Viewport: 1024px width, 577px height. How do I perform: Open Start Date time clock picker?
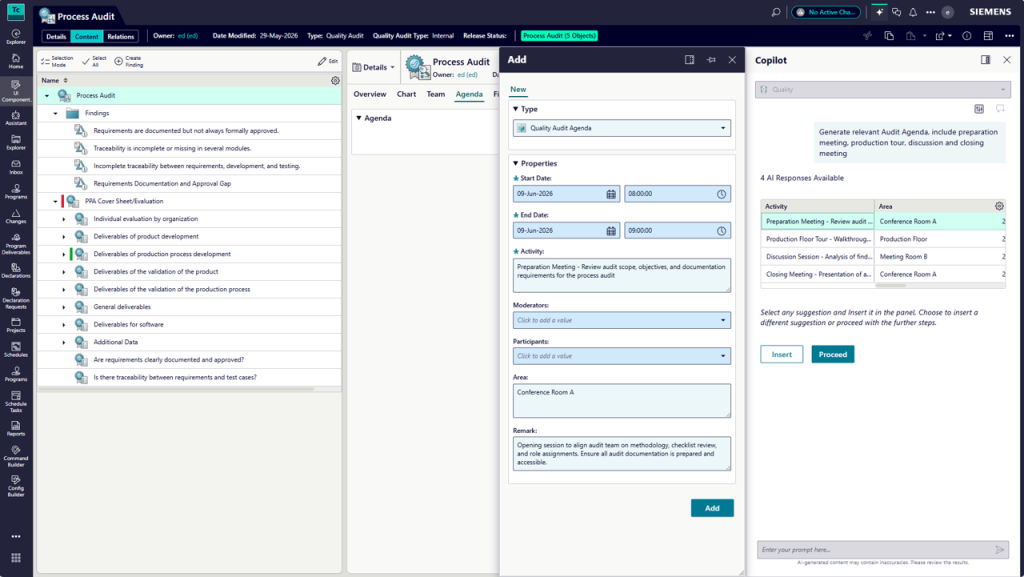(x=721, y=194)
